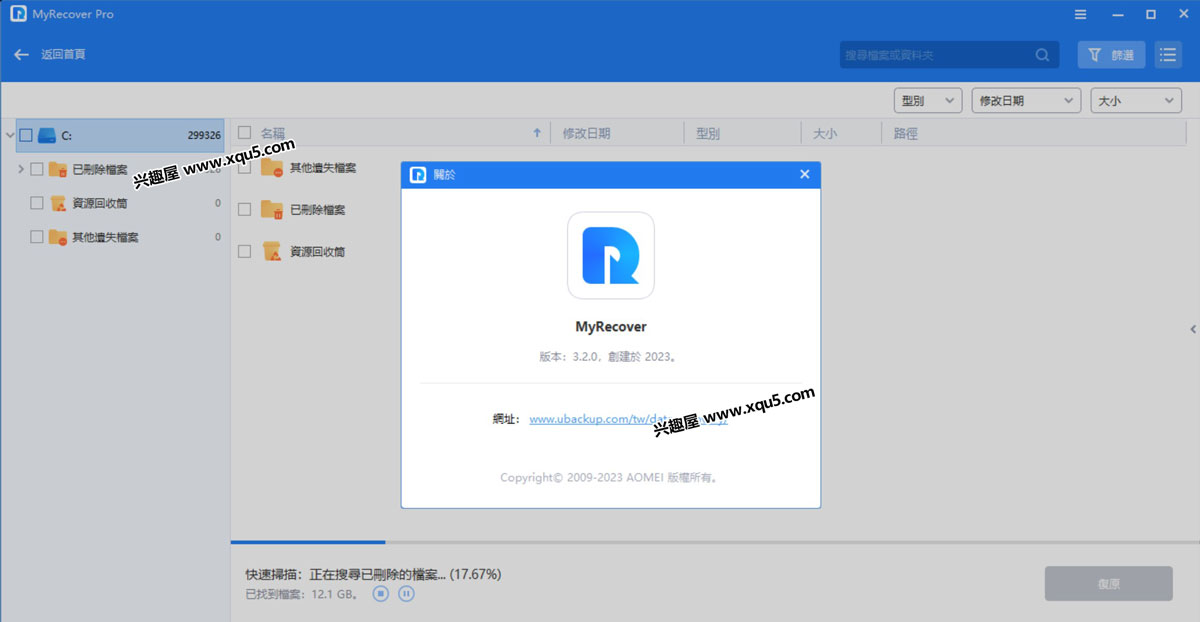Click the C: drive icon in sidebar

[x=47, y=135]
